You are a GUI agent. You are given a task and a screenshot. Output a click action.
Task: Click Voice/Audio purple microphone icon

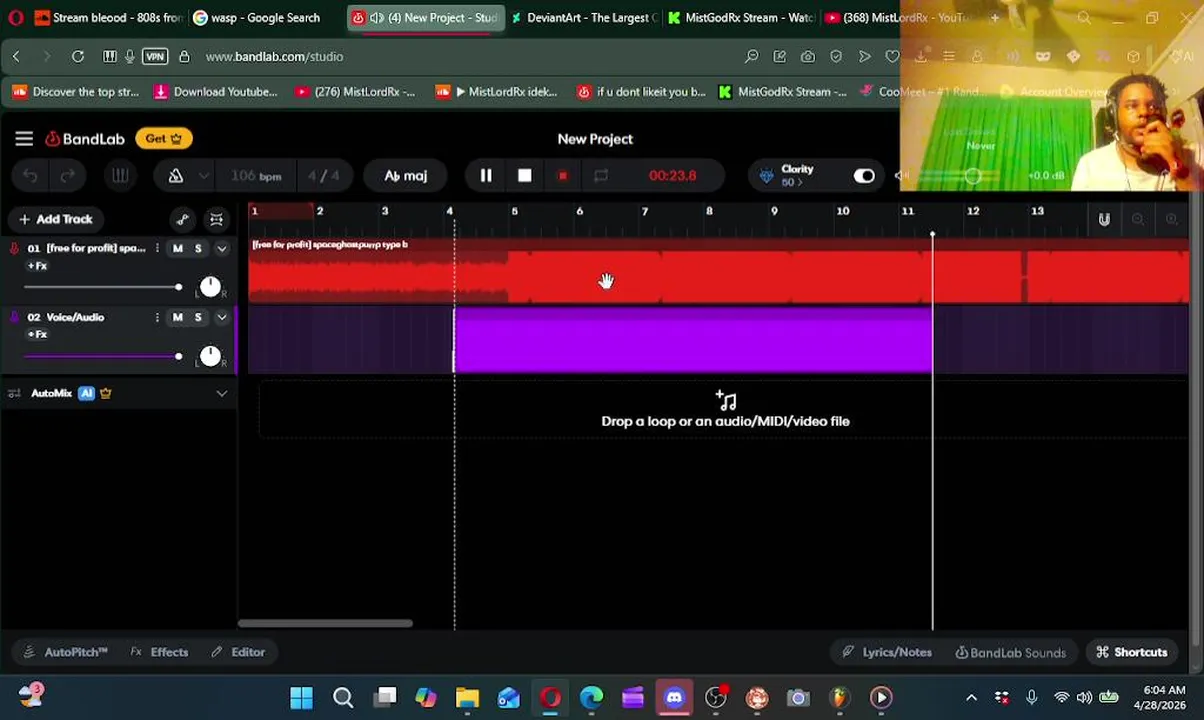[x=14, y=317]
